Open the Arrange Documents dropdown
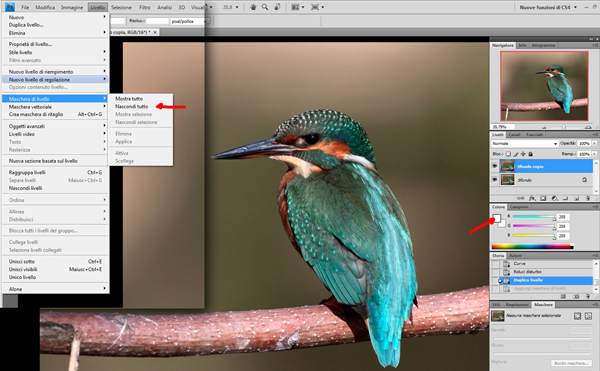 click(x=297, y=7)
